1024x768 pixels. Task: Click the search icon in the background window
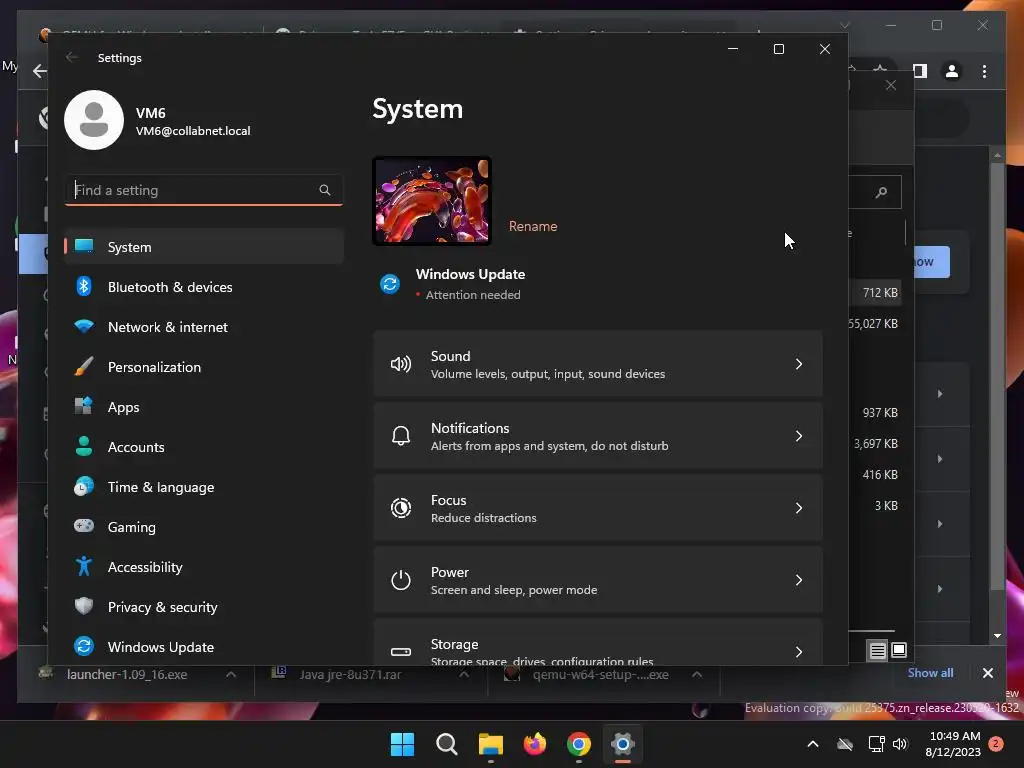[x=881, y=192]
